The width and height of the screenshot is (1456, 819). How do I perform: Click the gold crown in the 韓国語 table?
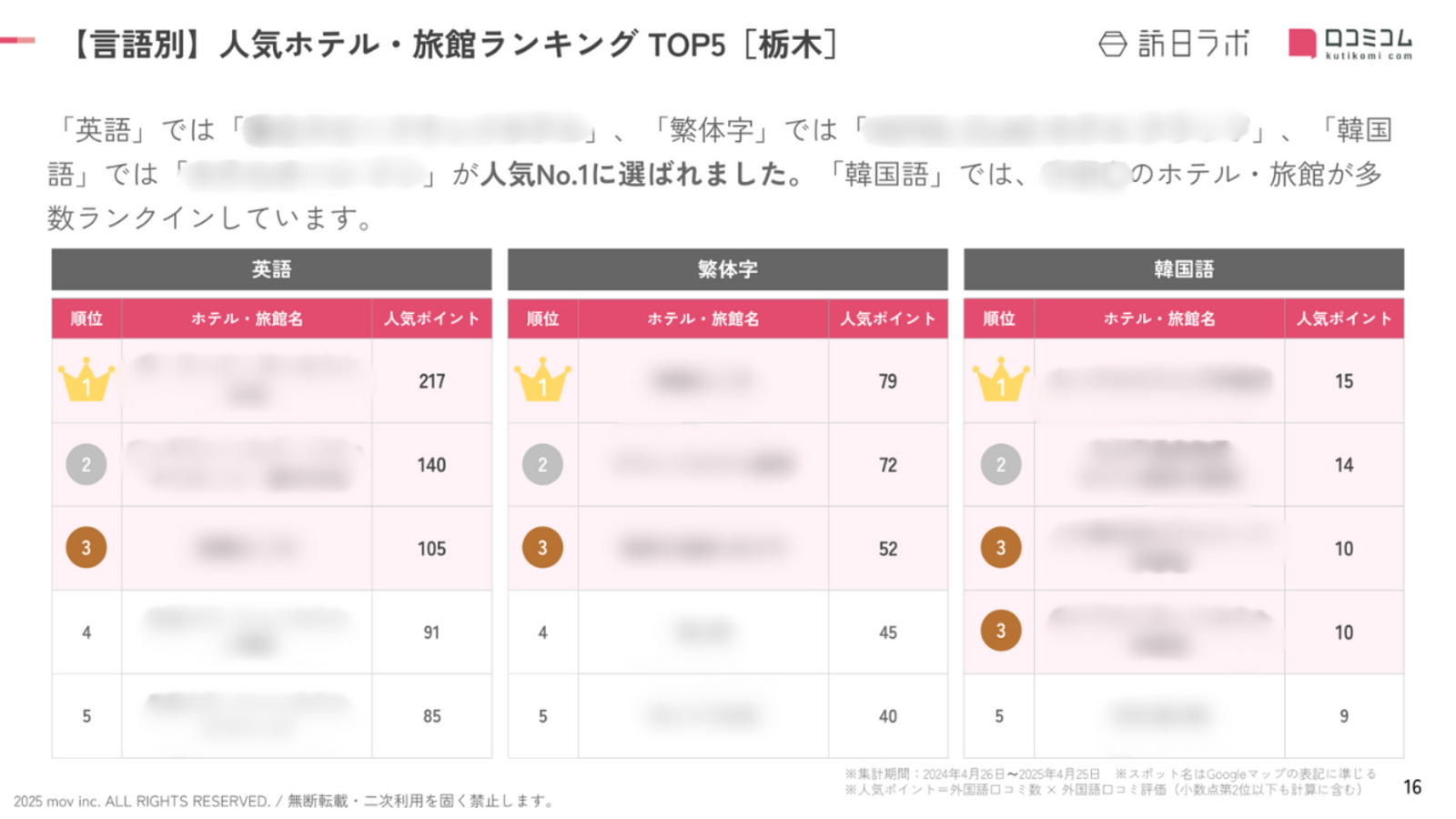click(1000, 379)
